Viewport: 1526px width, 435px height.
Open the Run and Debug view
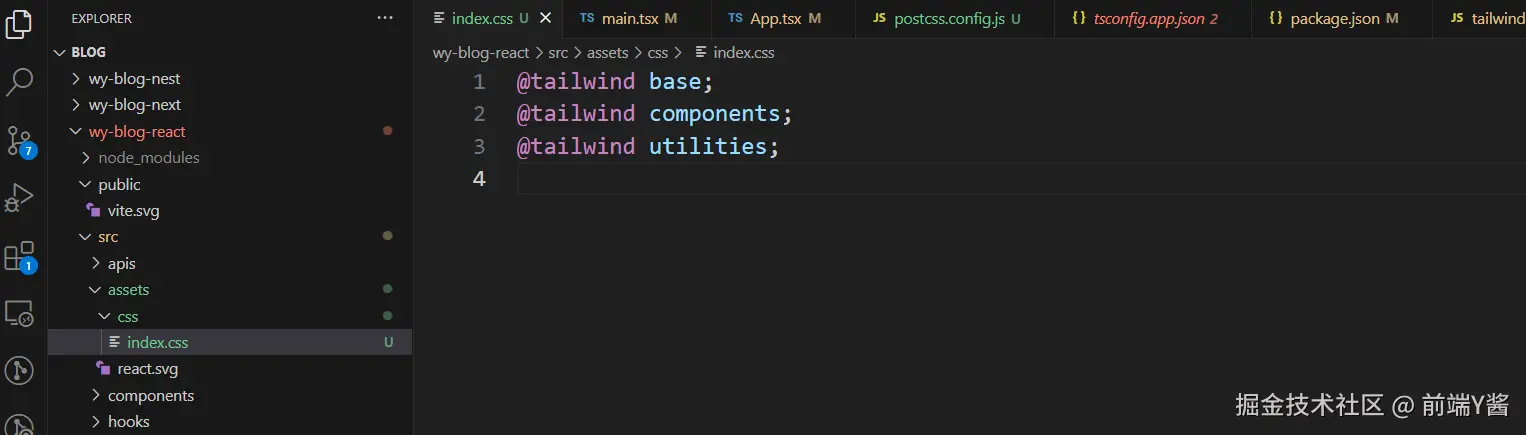20,198
